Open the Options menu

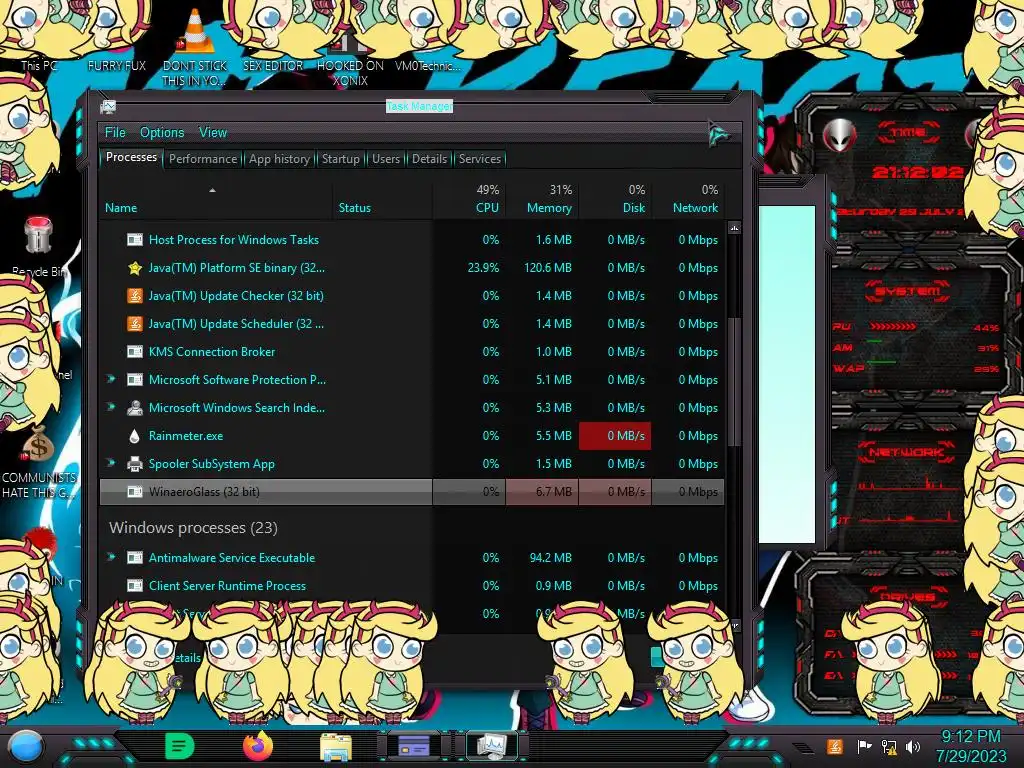pyautogui.click(x=162, y=133)
